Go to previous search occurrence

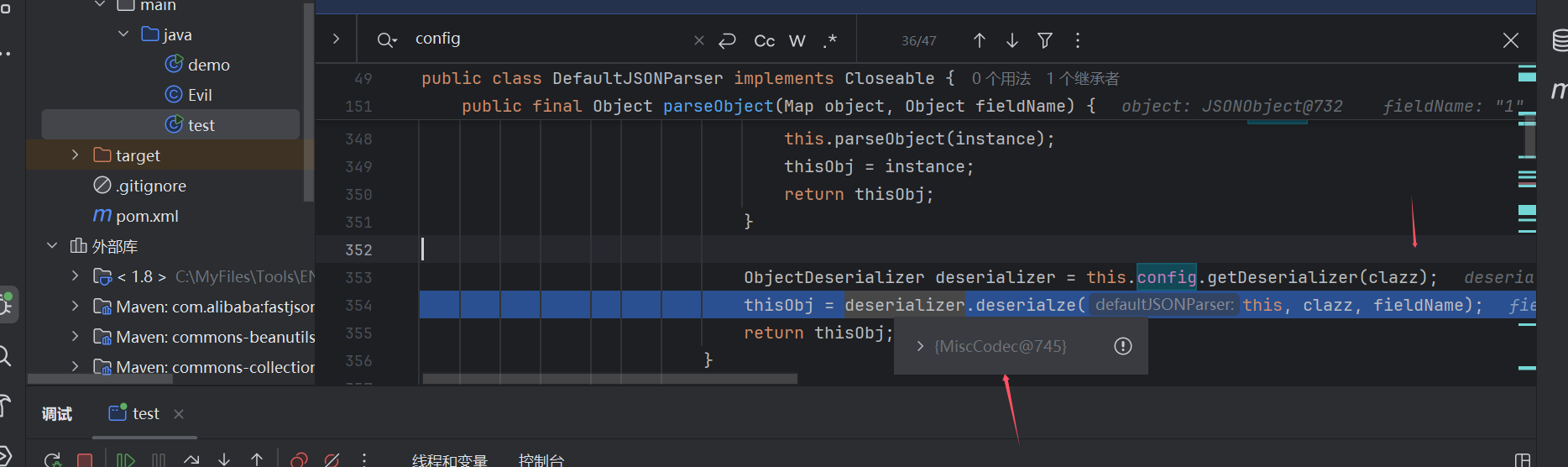tap(979, 39)
